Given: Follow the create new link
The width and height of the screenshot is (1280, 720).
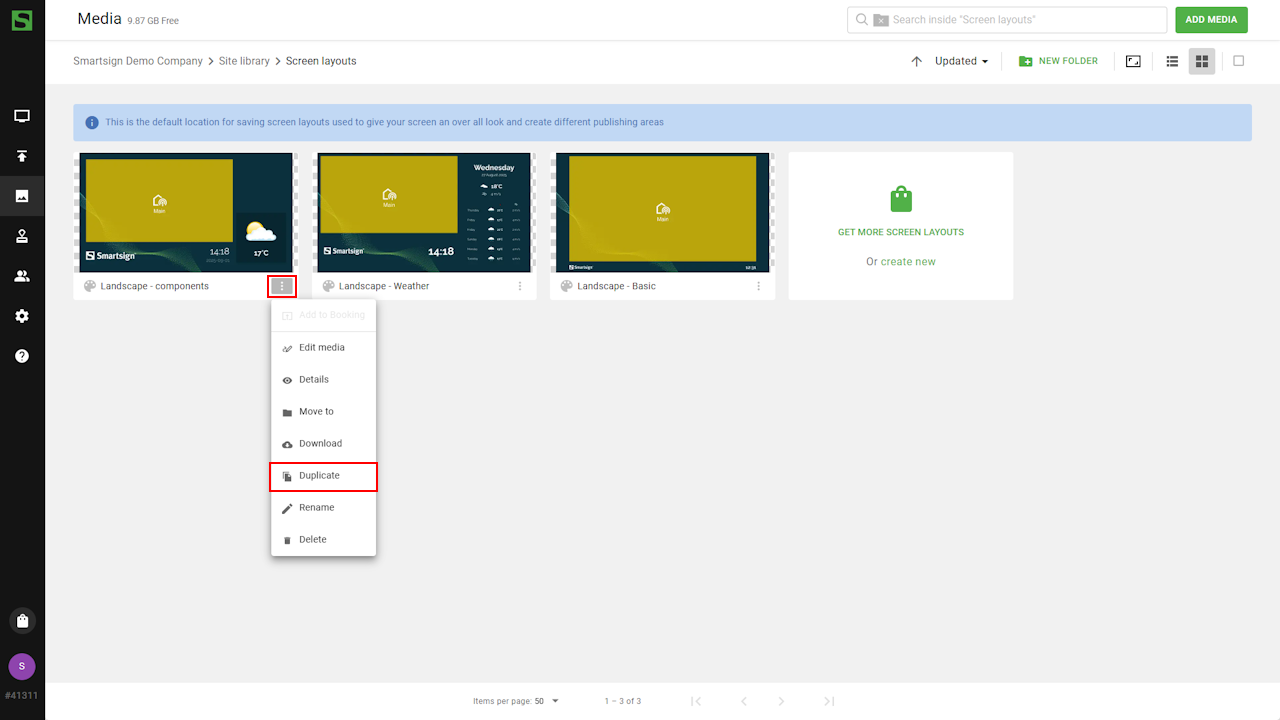Looking at the screenshot, I should (908, 262).
